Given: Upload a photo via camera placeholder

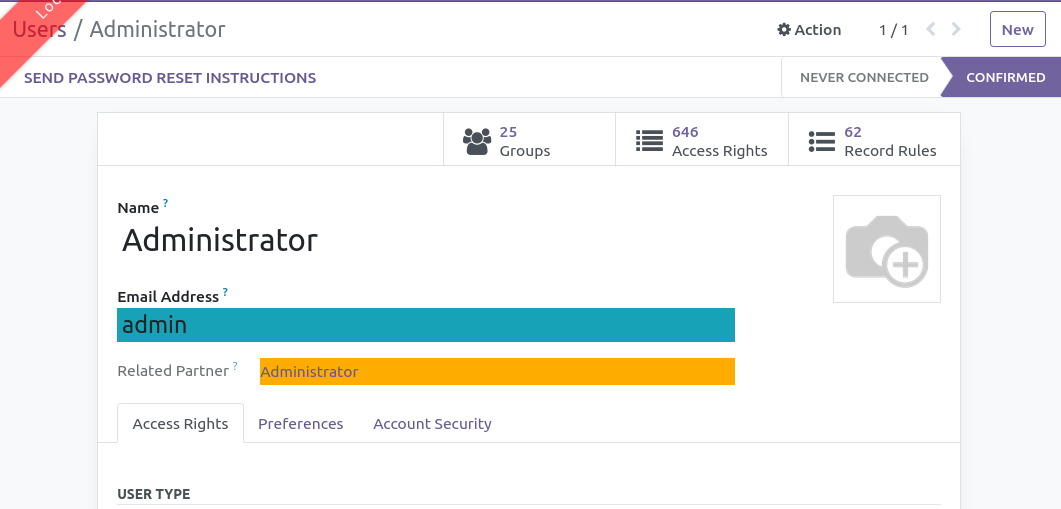Looking at the screenshot, I should tap(886, 249).
